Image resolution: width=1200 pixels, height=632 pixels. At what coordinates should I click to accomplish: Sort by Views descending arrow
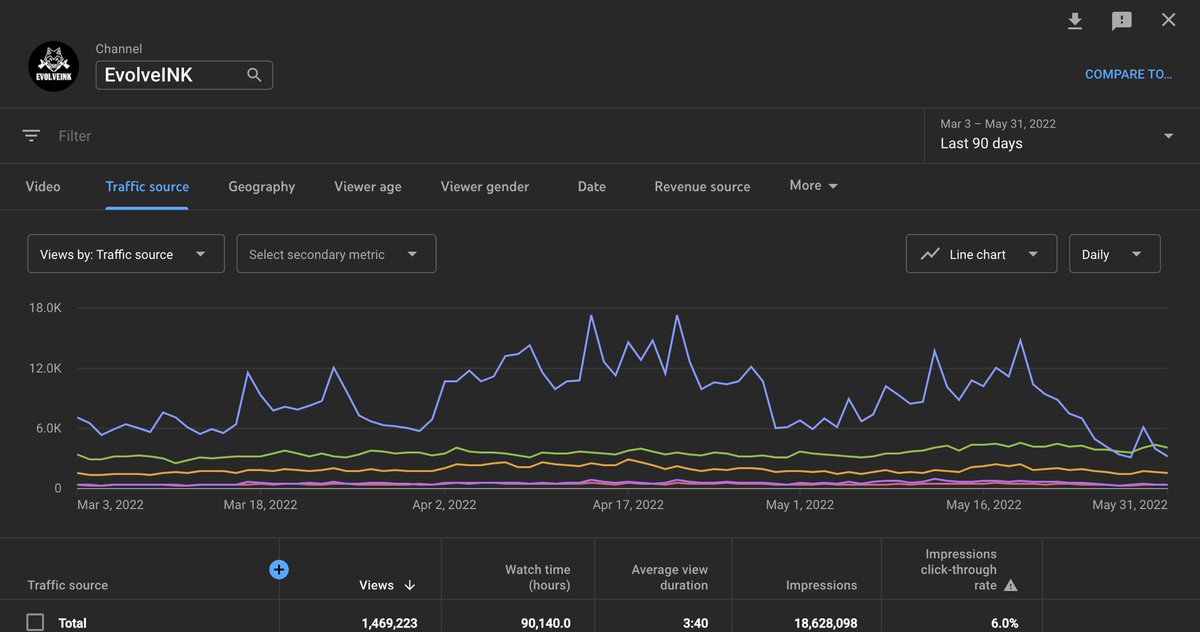tap(410, 585)
